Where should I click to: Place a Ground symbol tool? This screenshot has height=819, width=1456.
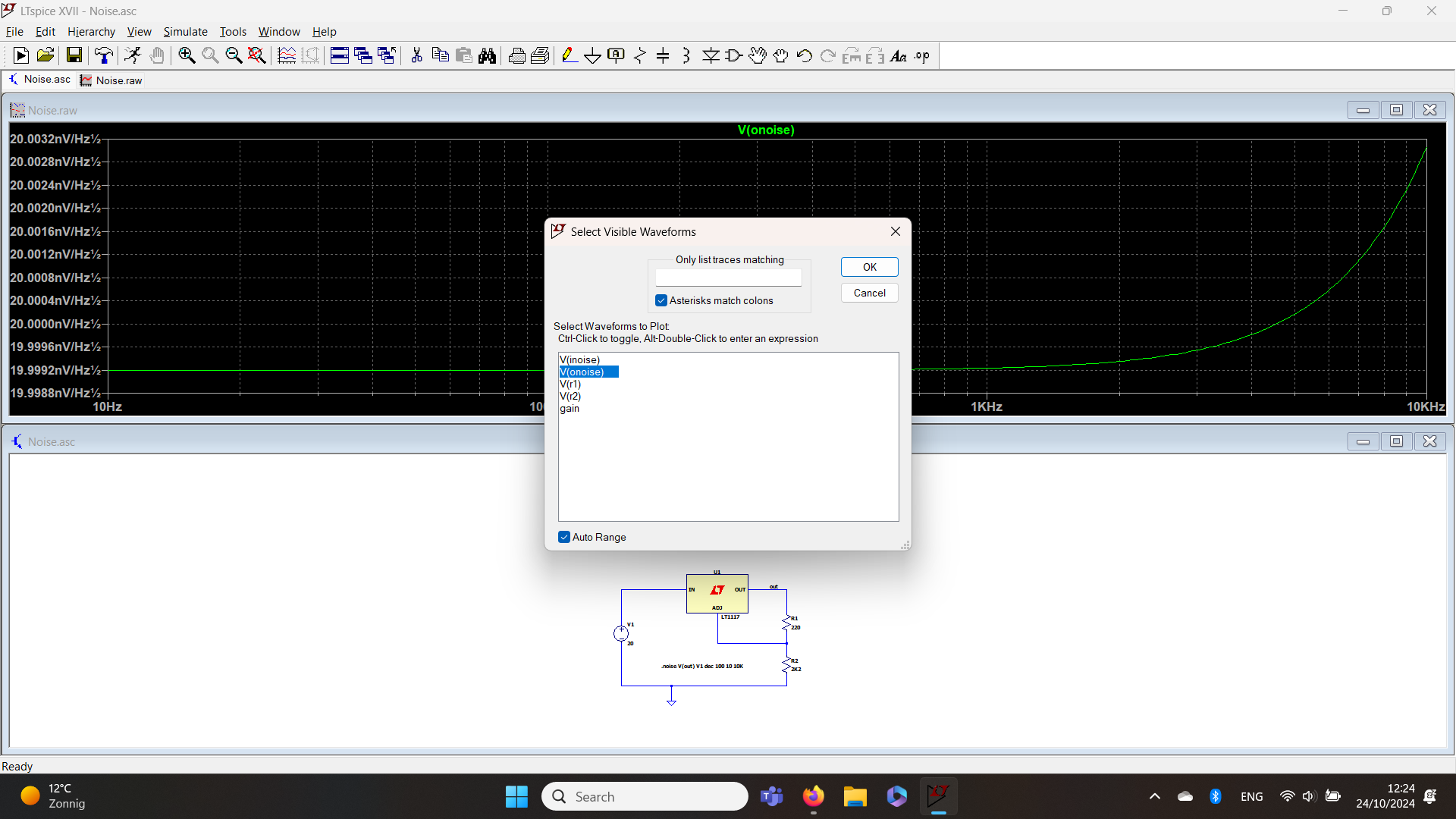click(593, 55)
